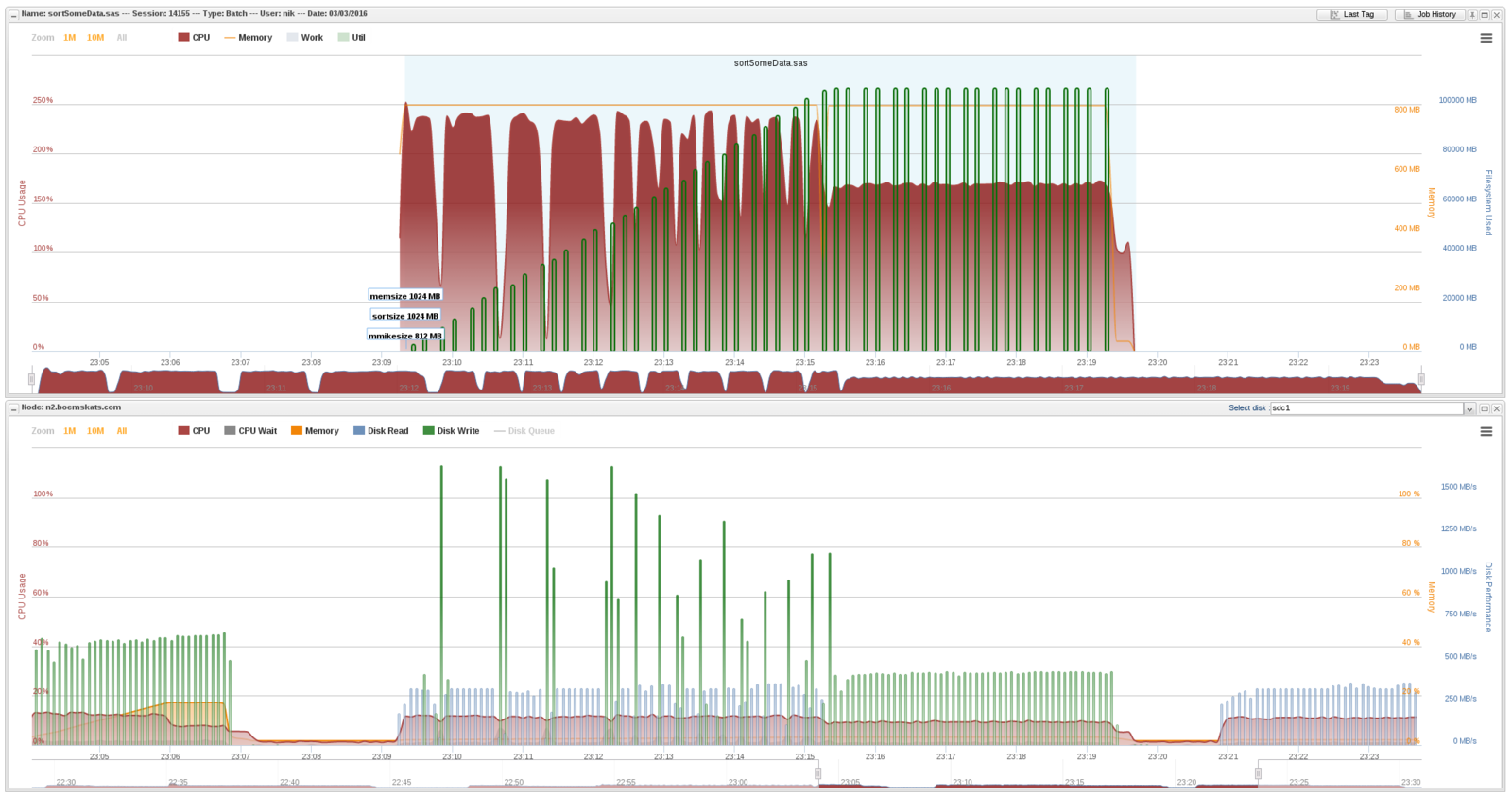Open Last Tag in the job panel
This screenshot has width=1512, height=797.
(x=1352, y=14)
